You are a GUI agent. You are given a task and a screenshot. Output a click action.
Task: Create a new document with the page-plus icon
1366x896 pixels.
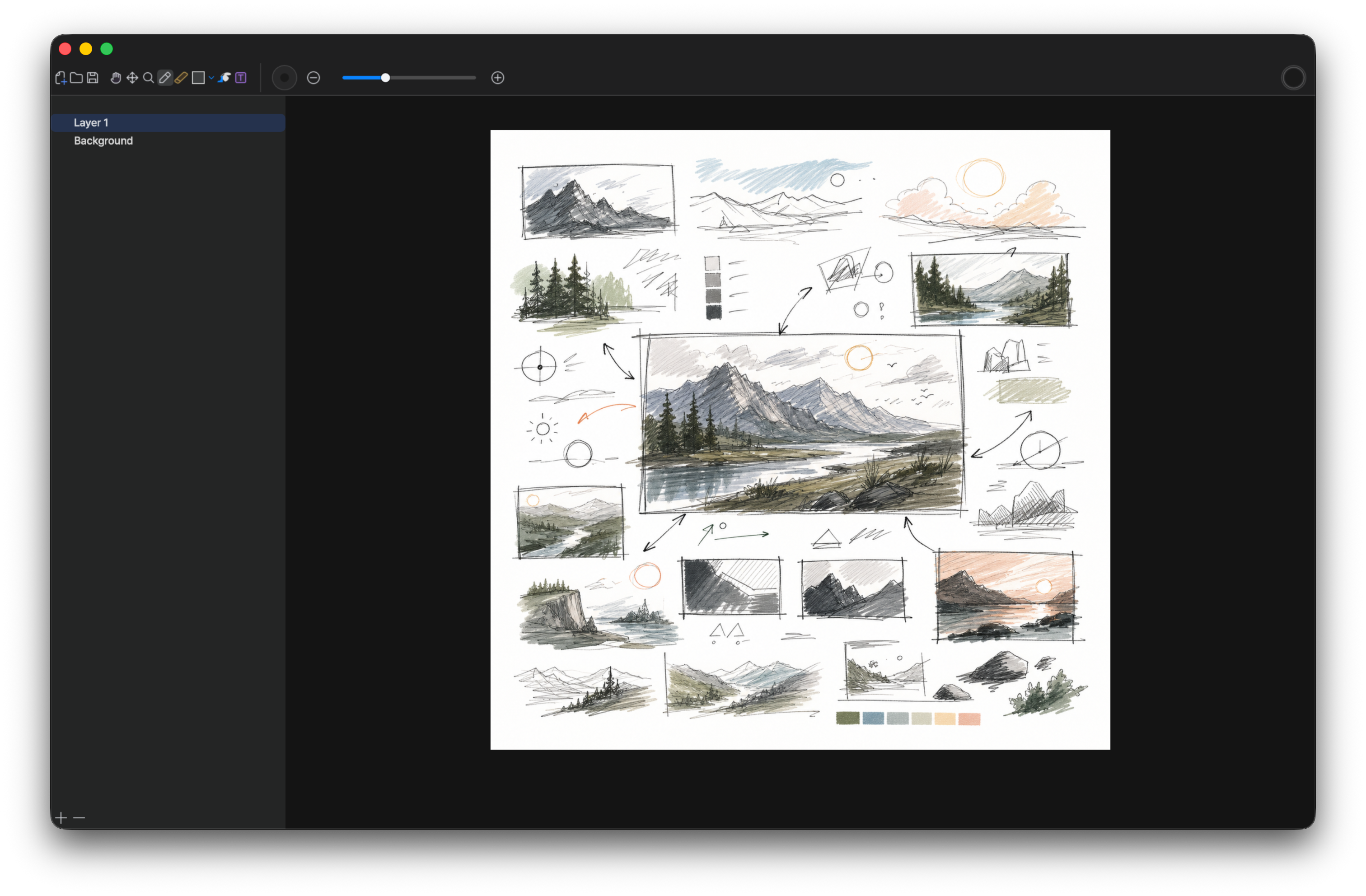(61, 78)
